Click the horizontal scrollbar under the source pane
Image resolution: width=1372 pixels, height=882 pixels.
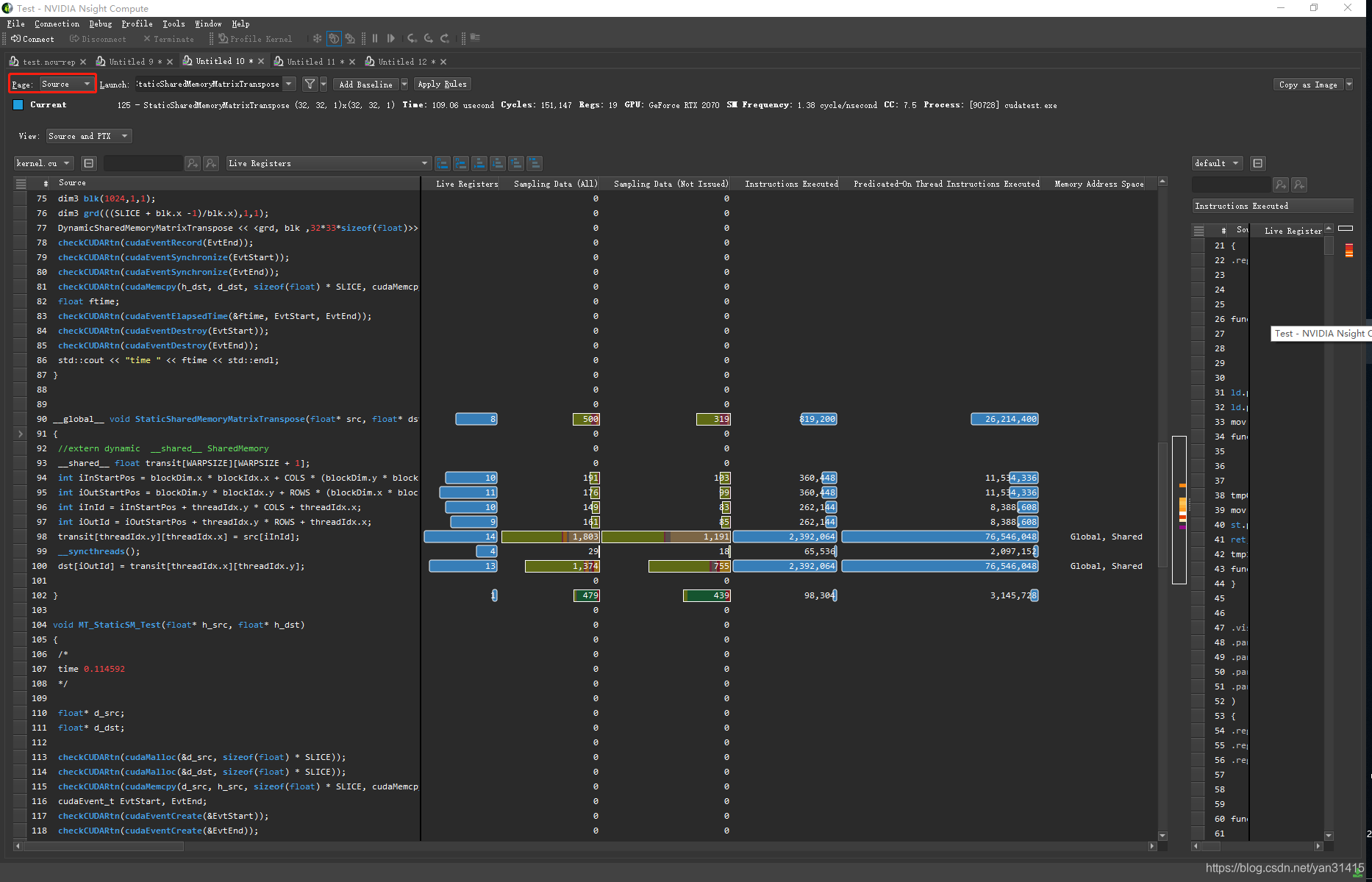point(103,846)
